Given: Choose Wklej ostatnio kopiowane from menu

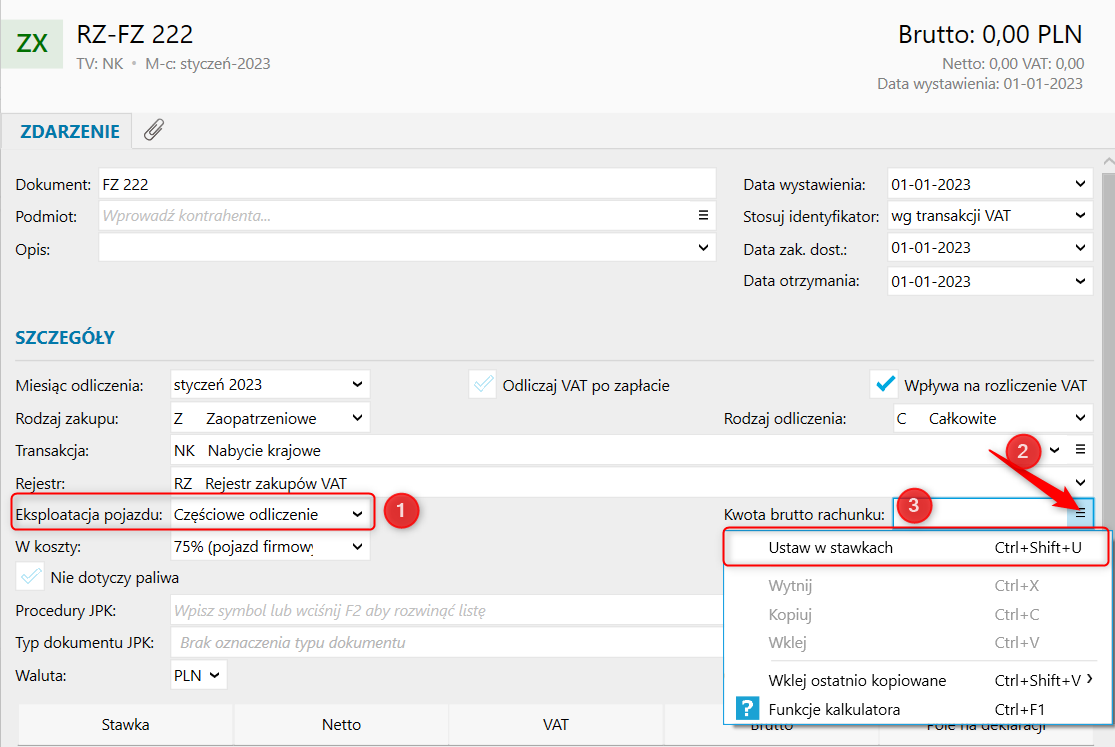Looking at the screenshot, I should [x=857, y=681].
